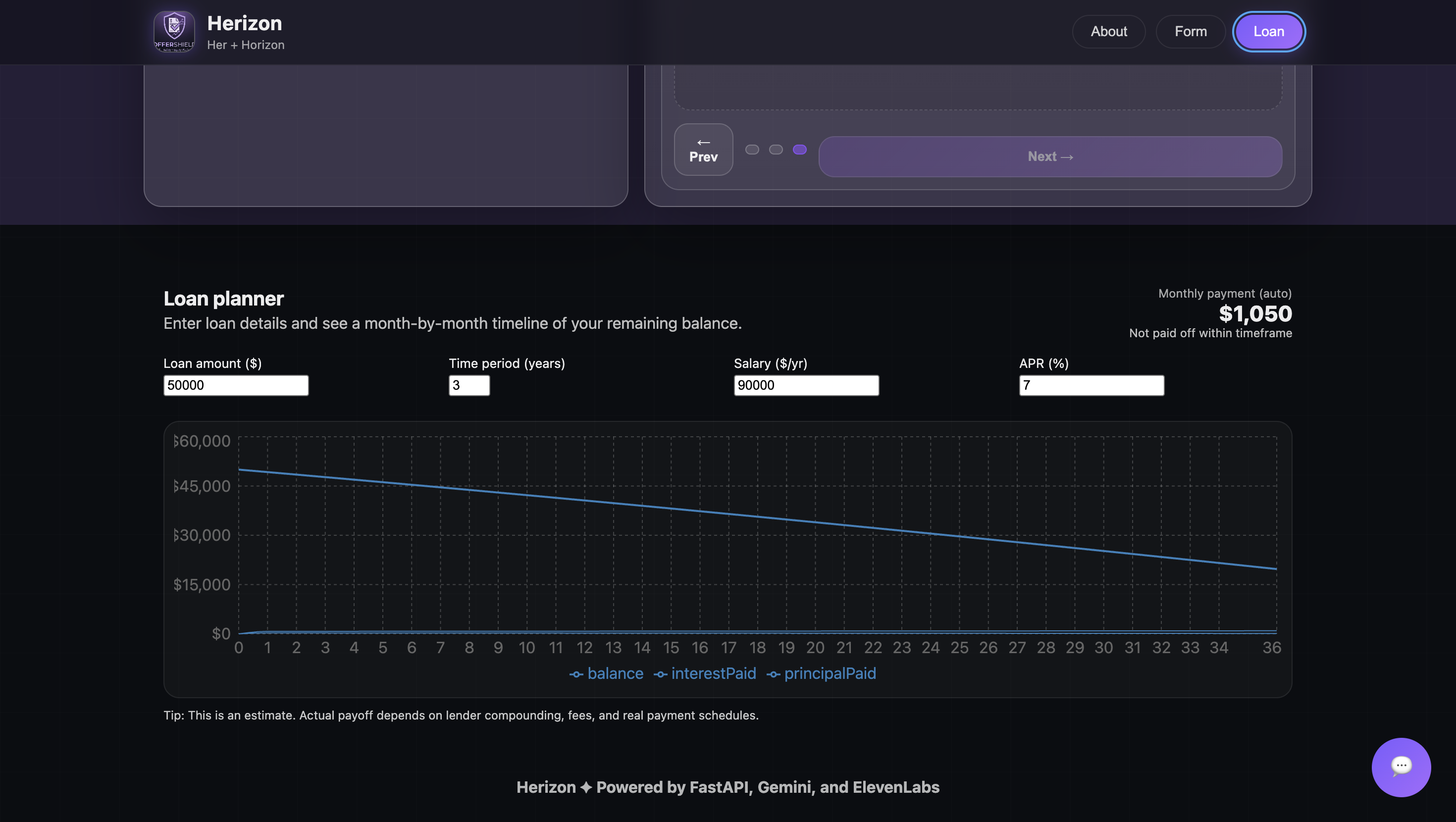Select the first carousel dot indicator
This screenshot has height=822, width=1456.
coord(752,149)
